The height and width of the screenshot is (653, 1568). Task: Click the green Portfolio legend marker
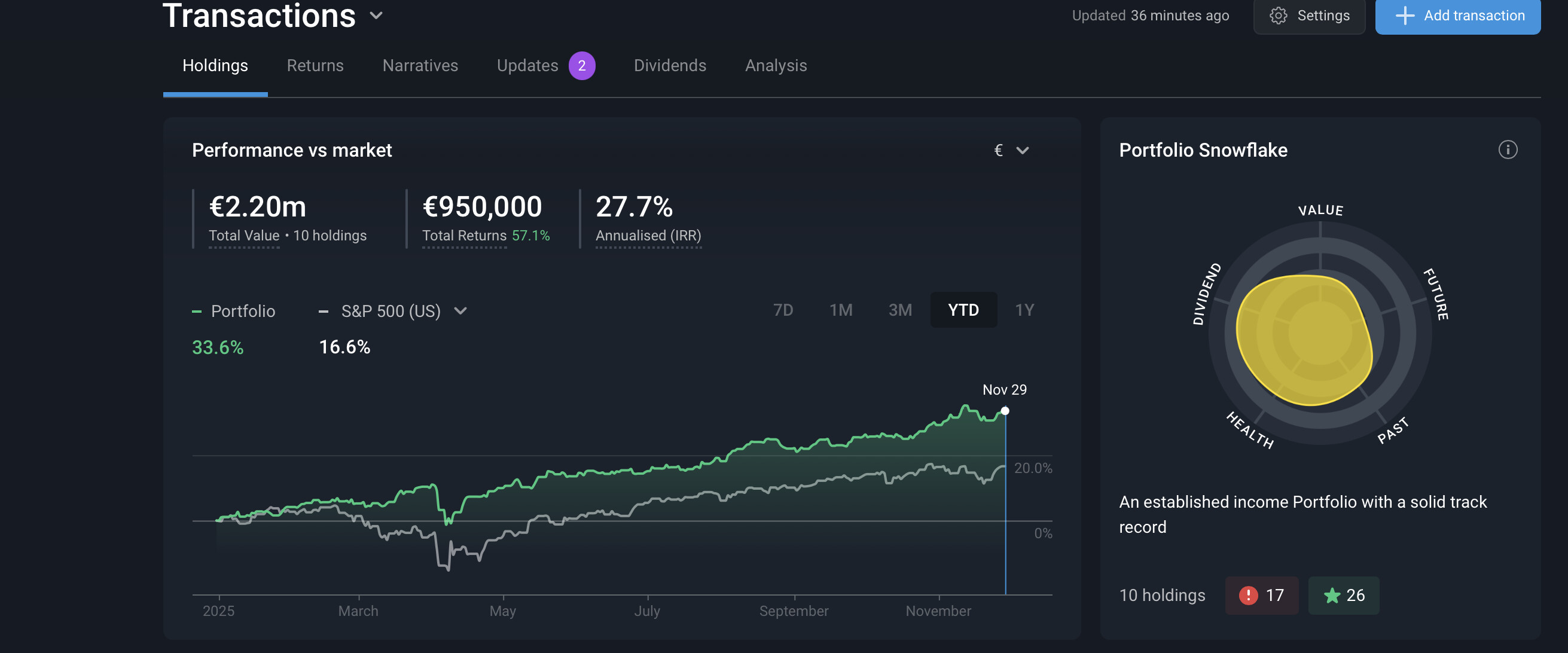click(x=197, y=311)
